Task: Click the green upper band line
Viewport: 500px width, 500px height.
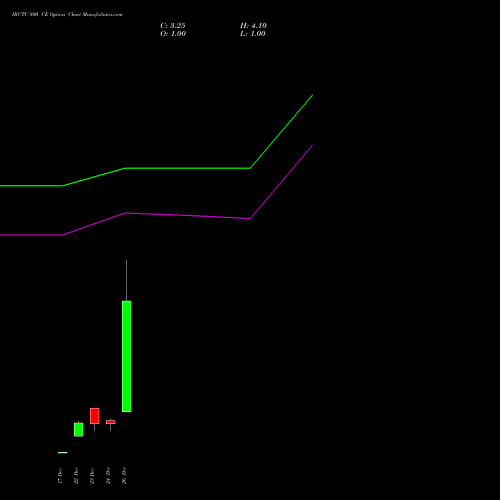Action: point(188,168)
